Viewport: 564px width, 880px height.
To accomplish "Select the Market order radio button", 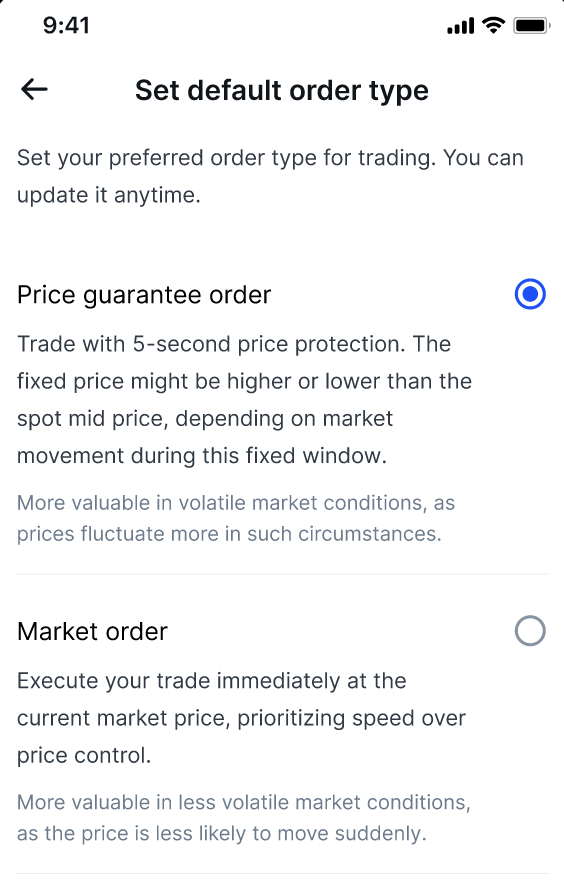I will click(530, 631).
